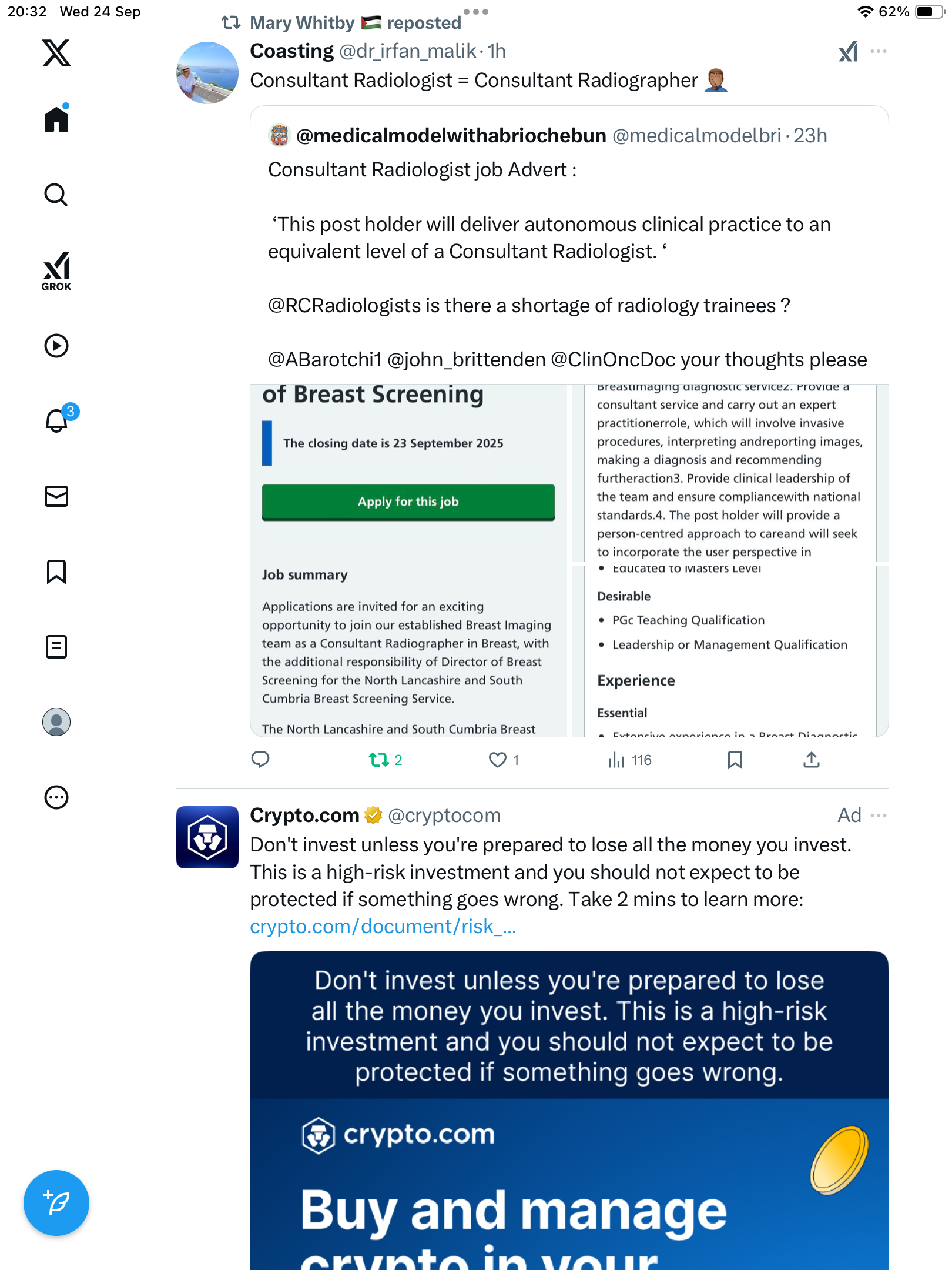Open Bookmarks in the sidebar
The image size is (952, 1270).
pyautogui.click(x=56, y=571)
